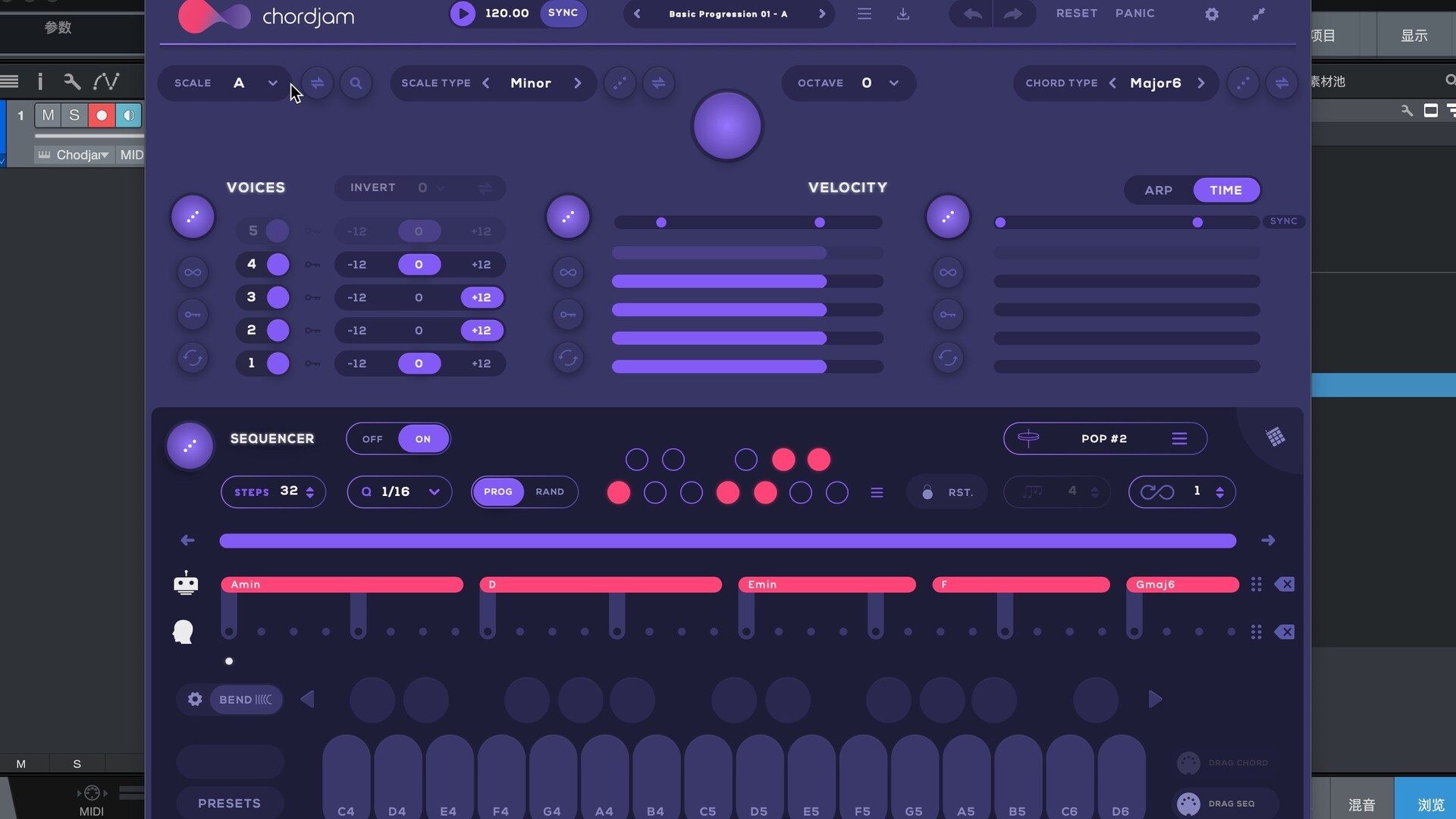Open the settings gear in the top bar
Image resolution: width=1456 pixels, height=819 pixels.
1212,14
